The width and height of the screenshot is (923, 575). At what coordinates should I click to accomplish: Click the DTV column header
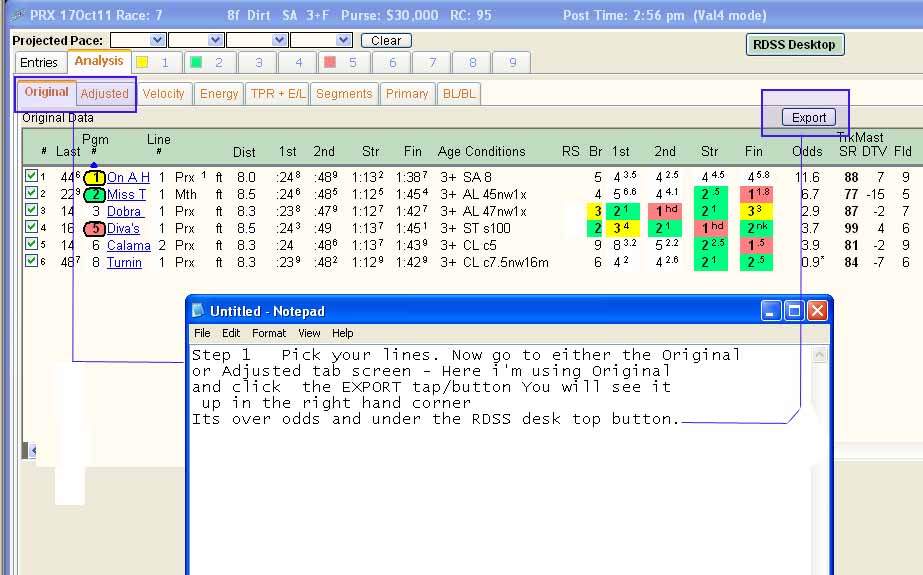(x=875, y=151)
